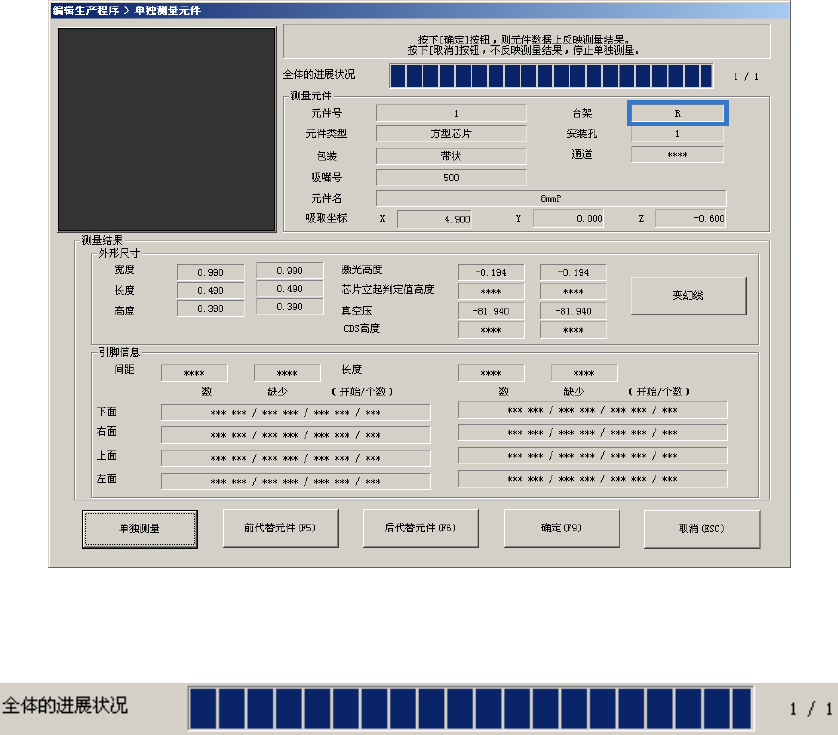The height and width of the screenshot is (735, 838).
Task: Click the 1 / 1 counter inside the dialog
Action: (746, 76)
